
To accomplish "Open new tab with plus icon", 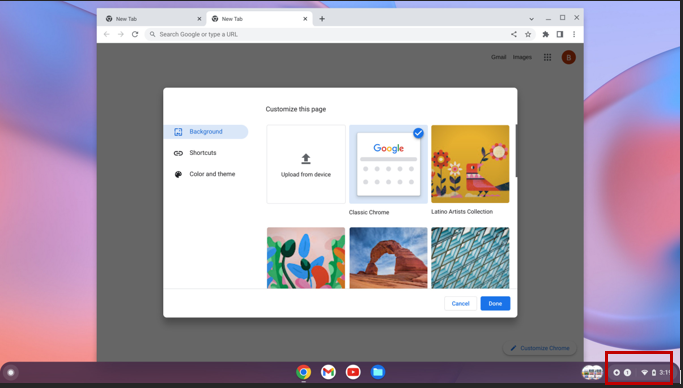I will point(322,19).
